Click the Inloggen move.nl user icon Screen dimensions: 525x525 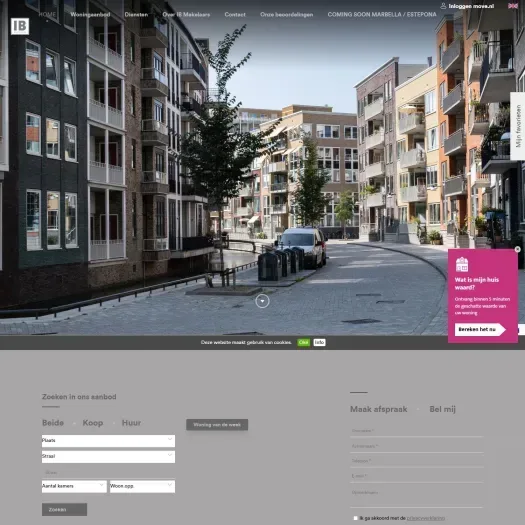(x=443, y=6)
